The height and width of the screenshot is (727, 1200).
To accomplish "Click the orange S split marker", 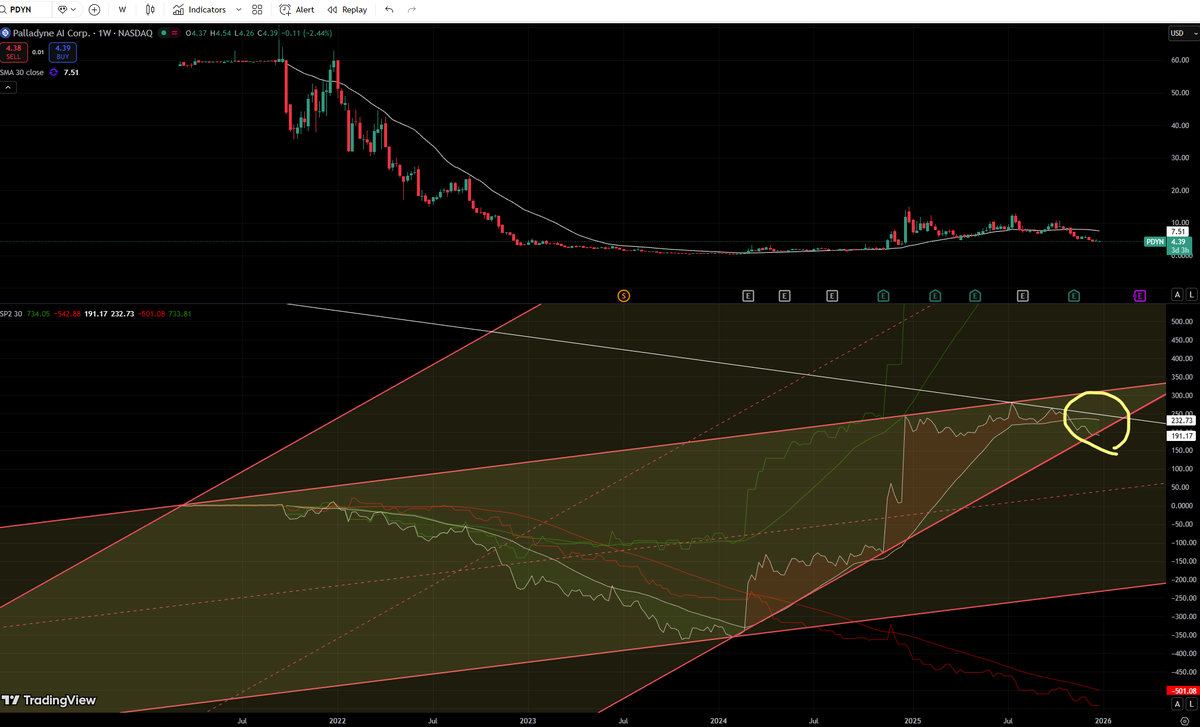I will pos(624,295).
